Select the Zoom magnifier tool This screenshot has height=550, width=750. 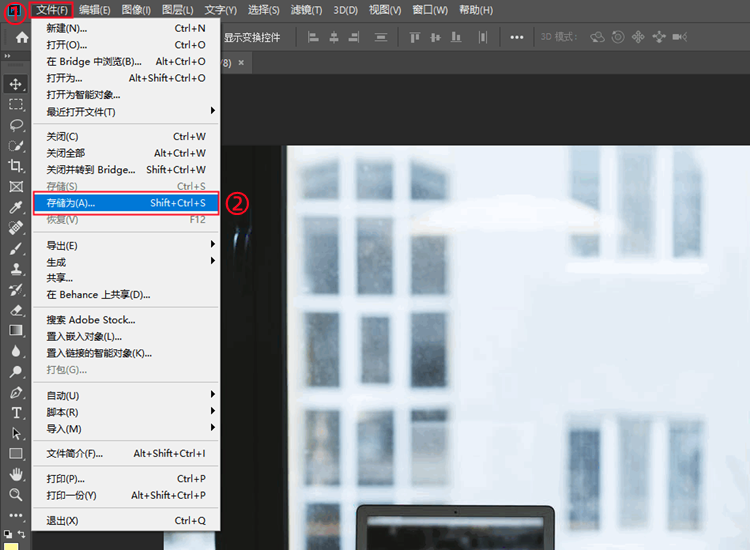(x=16, y=495)
